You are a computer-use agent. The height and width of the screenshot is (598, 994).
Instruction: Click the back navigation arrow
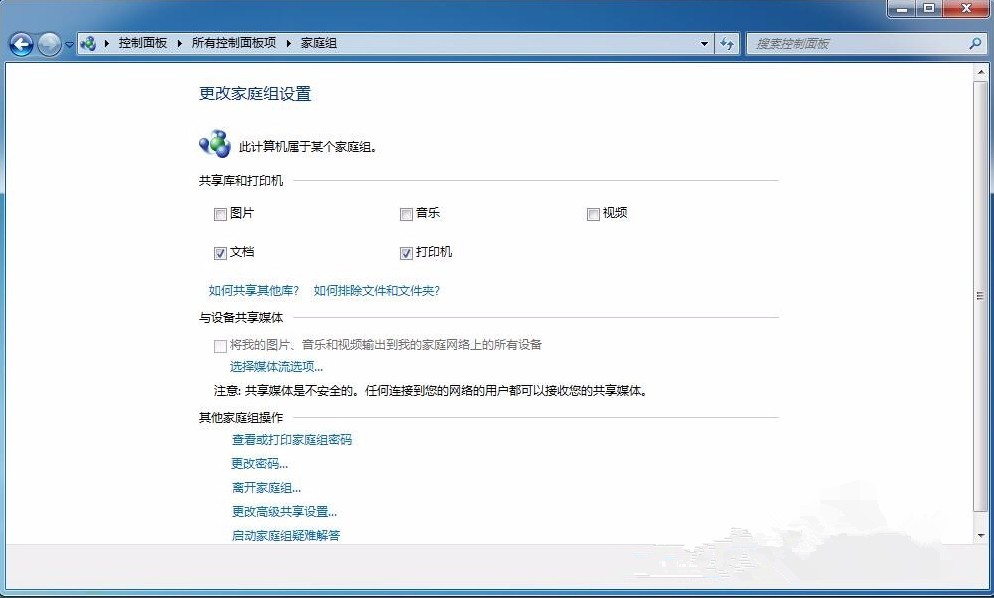(x=20, y=44)
